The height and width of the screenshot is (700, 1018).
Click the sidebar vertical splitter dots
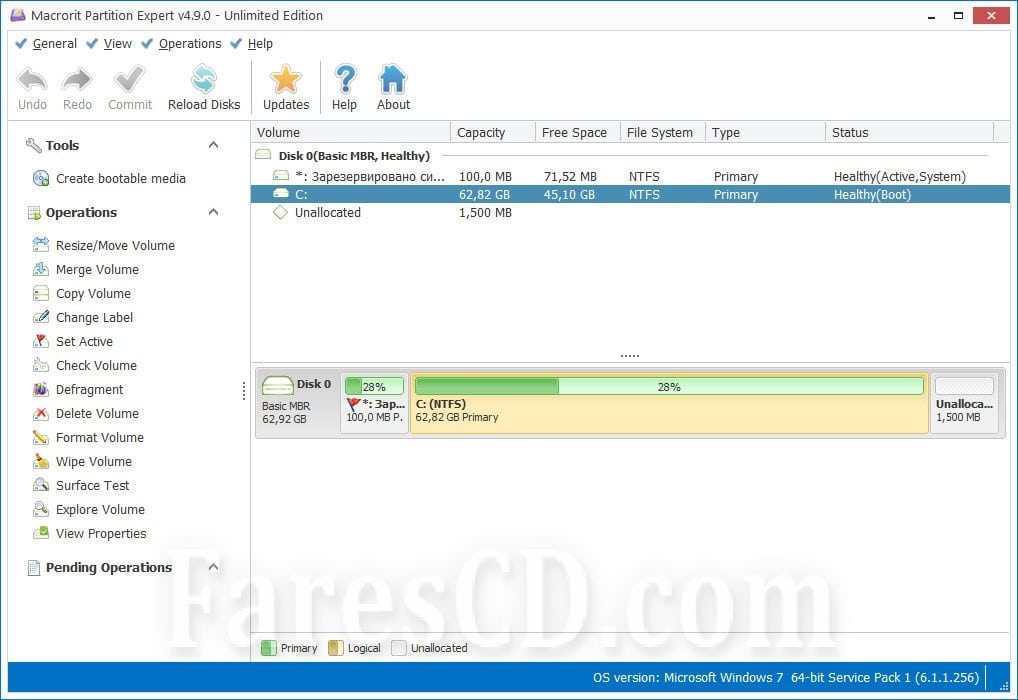(243, 390)
